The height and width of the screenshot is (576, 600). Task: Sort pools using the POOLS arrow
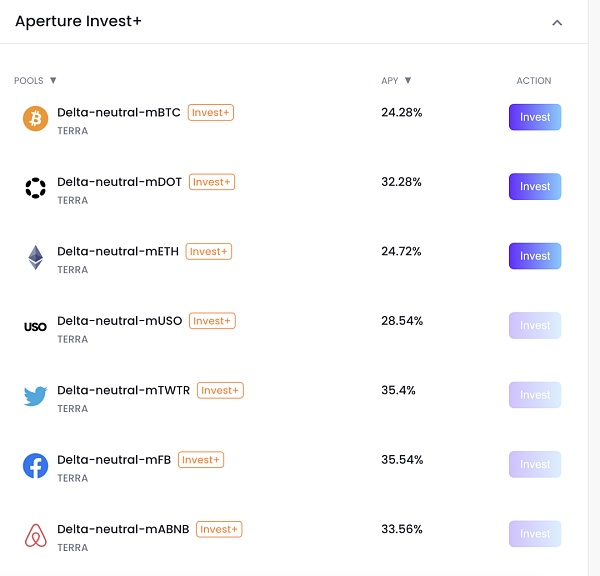(53, 80)
